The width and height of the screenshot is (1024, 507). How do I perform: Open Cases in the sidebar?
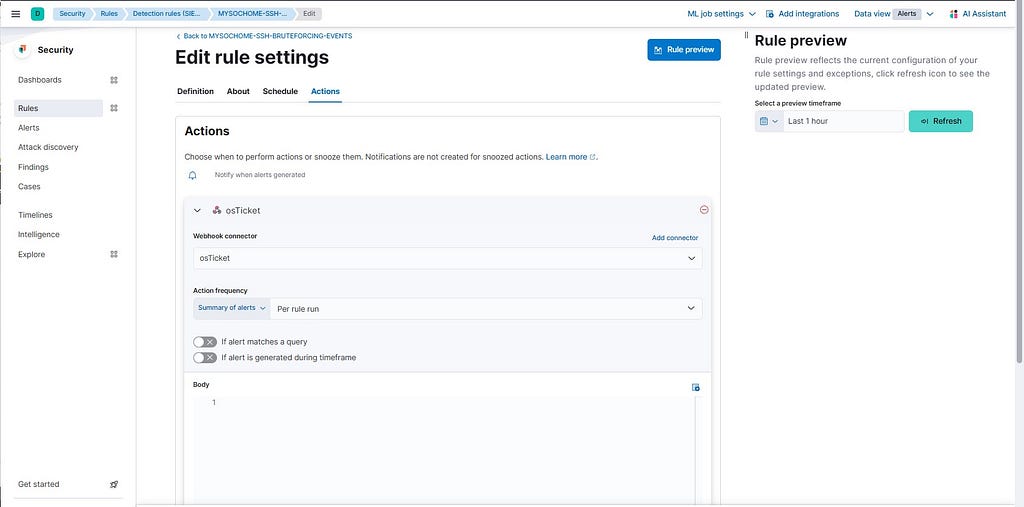pos(29,187)
